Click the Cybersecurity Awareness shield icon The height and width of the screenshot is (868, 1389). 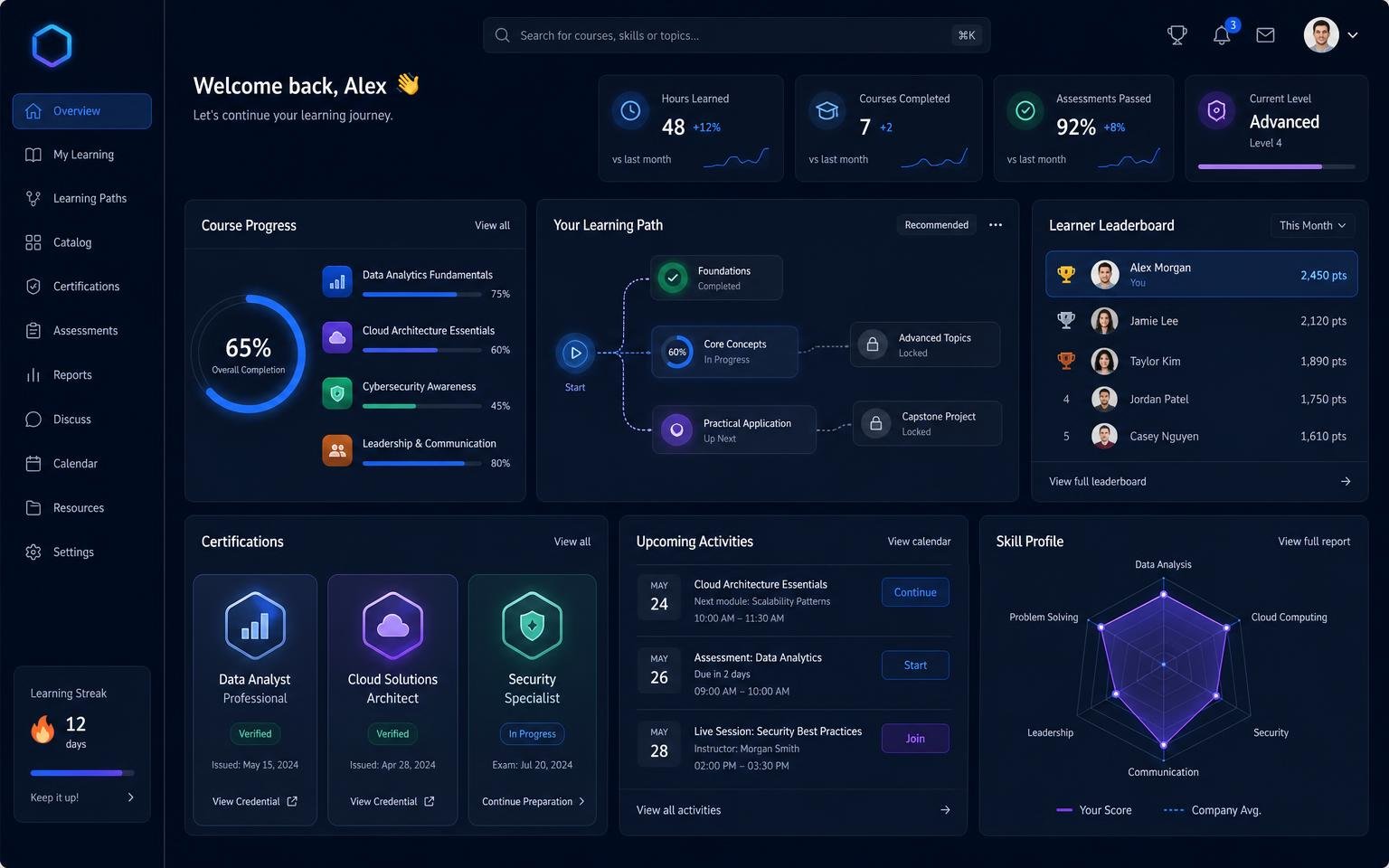pyautogui.click(x=337, y=393)
